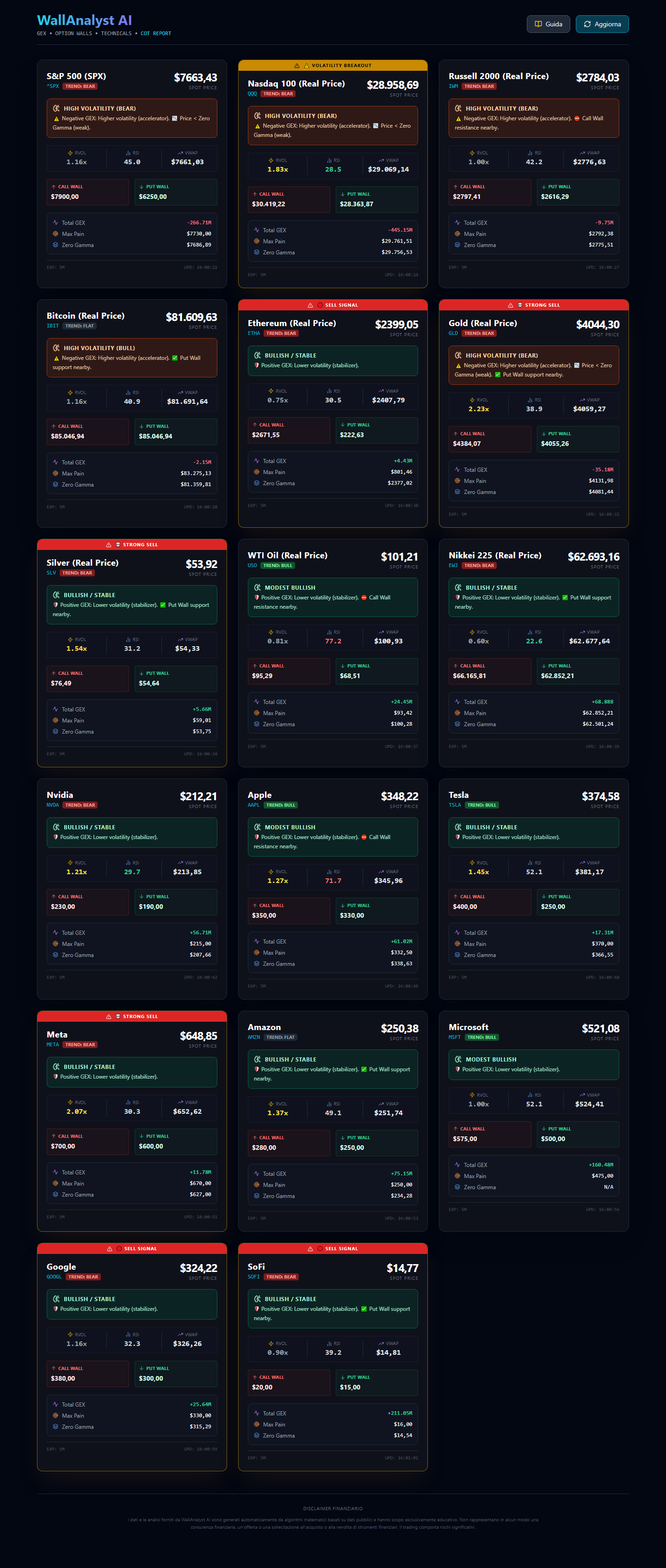Click the red circle icon in Ethereum Sell Signal banner
The image size is (666, 1568).
(320, 305)
